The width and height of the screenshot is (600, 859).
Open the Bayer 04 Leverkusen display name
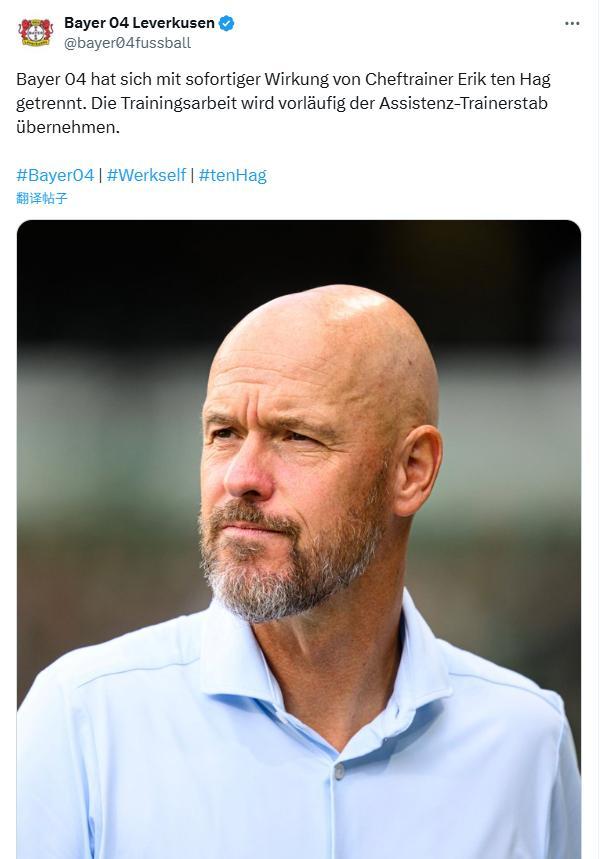coord(139,23)
